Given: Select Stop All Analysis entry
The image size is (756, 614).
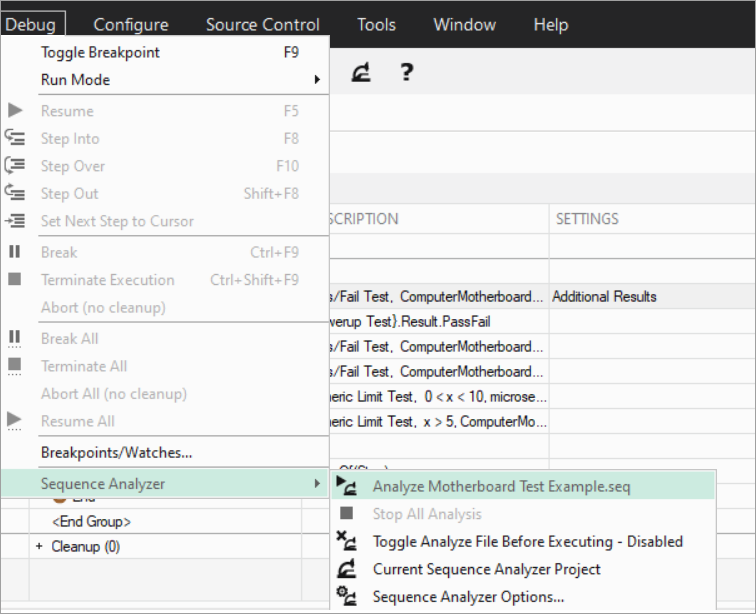Looking at the screenshot, I should (x=523, y=514).
